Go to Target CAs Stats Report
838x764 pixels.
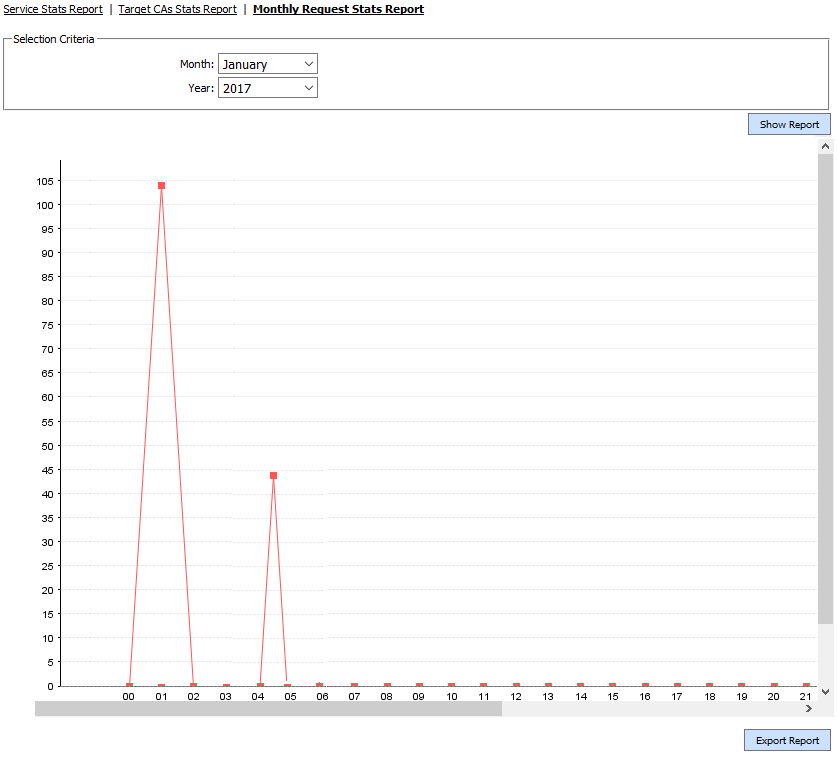(177, 9)
